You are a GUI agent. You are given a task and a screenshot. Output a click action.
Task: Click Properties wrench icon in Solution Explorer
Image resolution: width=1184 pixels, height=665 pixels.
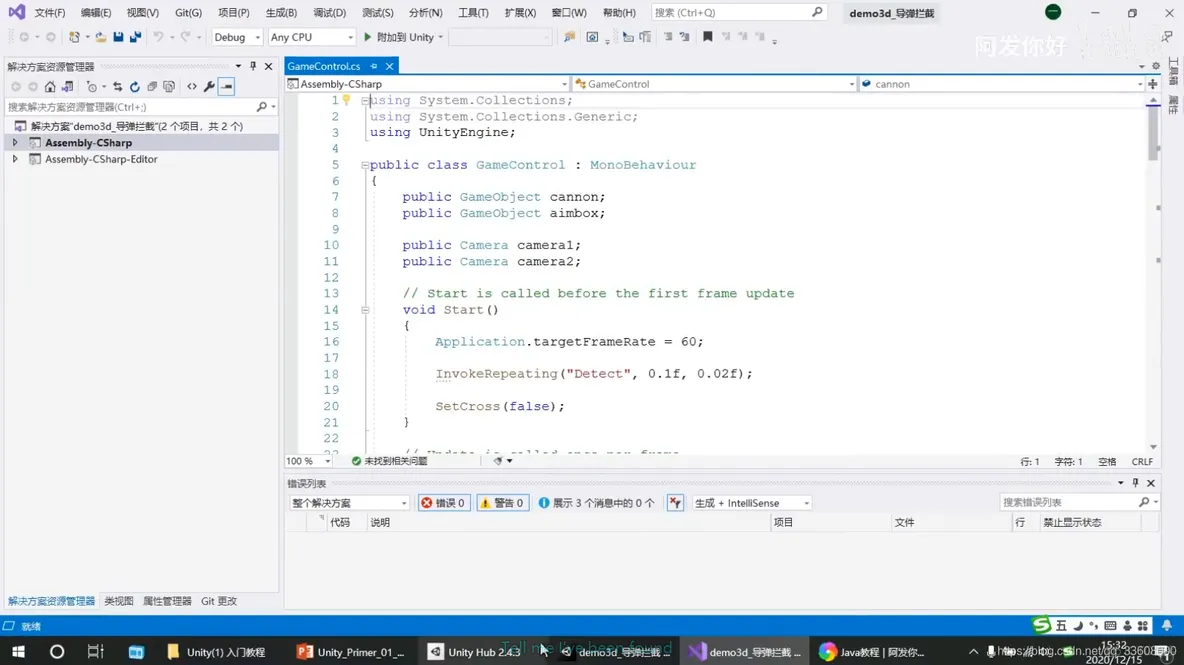pos(209,87)
